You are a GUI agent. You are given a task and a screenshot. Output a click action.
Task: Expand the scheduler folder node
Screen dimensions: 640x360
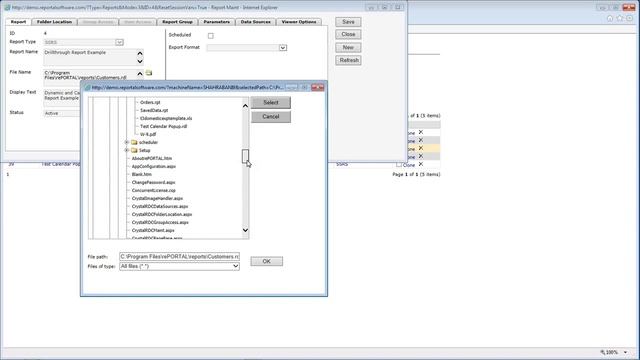(127, 142)
